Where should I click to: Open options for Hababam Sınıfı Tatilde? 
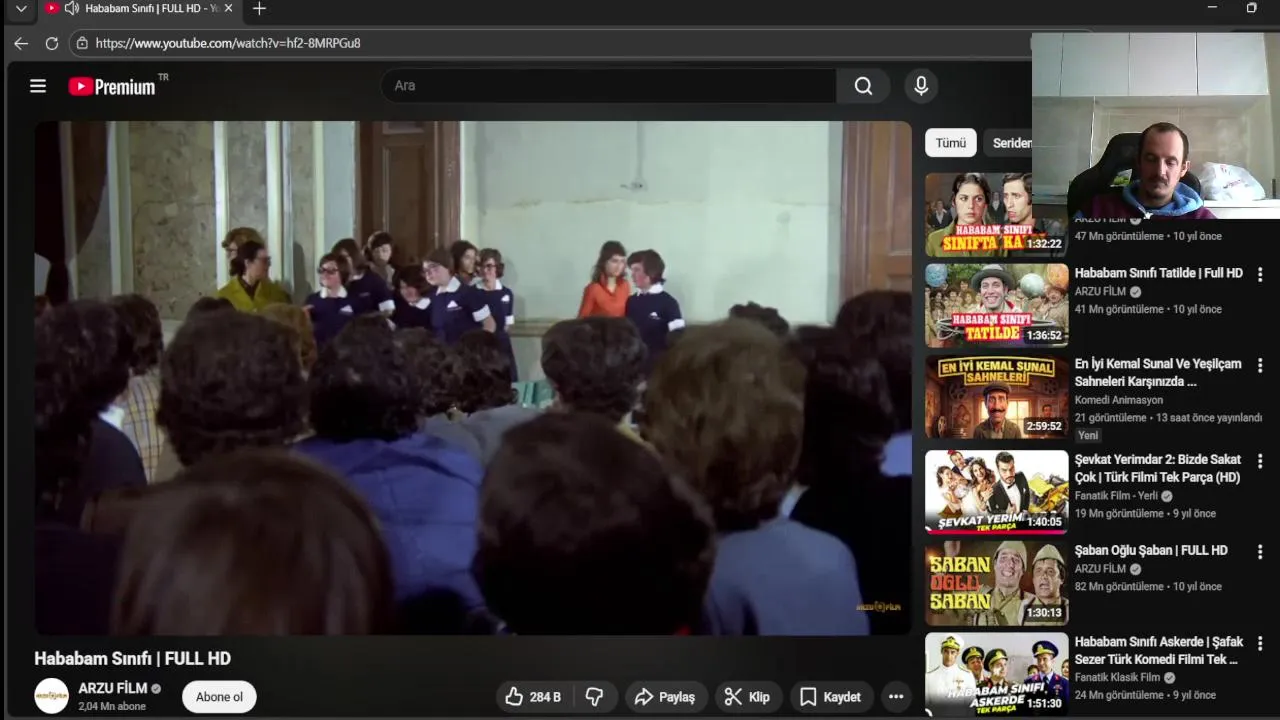(x=1260, y=274)
